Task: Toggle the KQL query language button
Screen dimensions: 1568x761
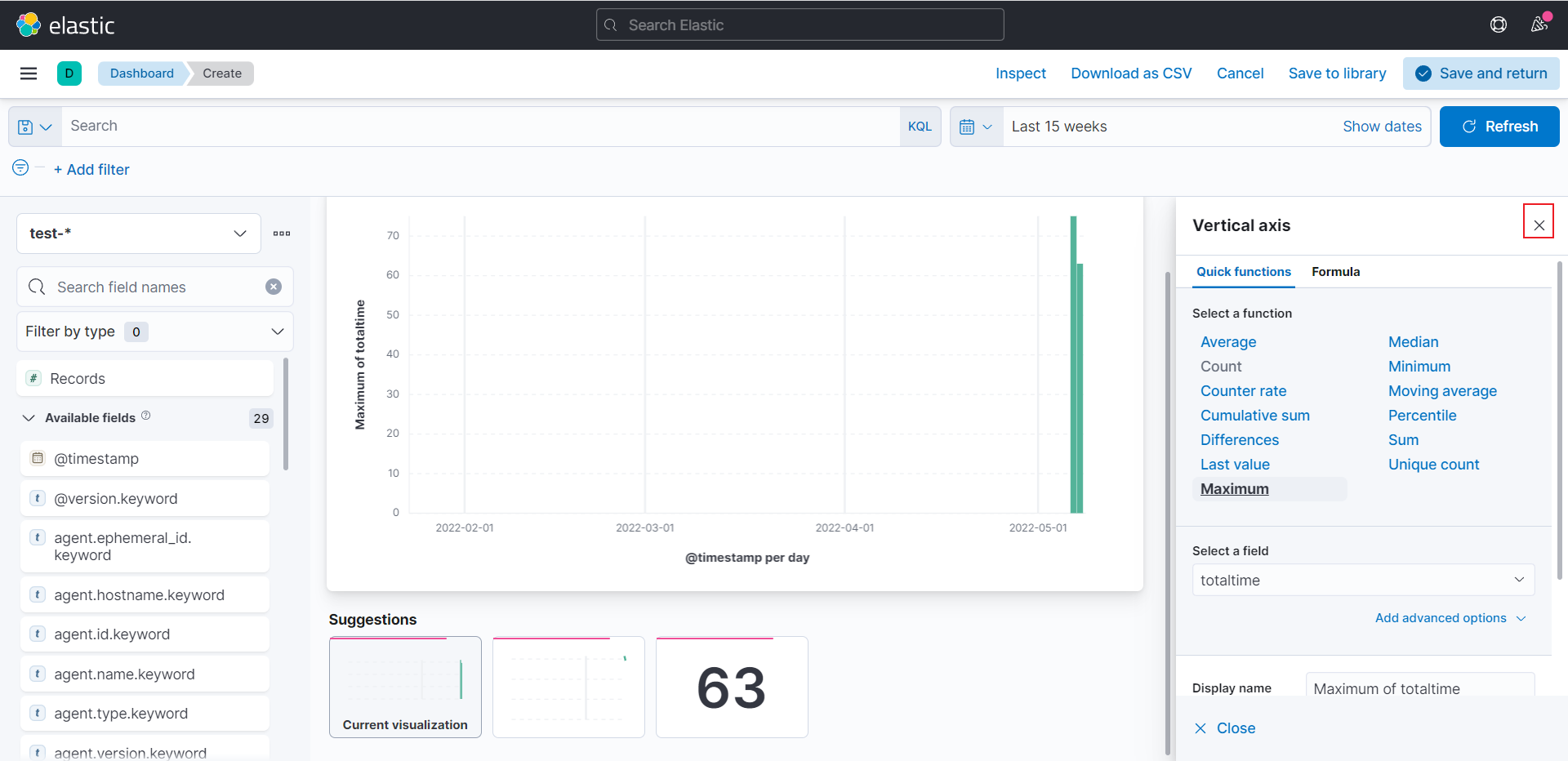Action: [920, 127]
